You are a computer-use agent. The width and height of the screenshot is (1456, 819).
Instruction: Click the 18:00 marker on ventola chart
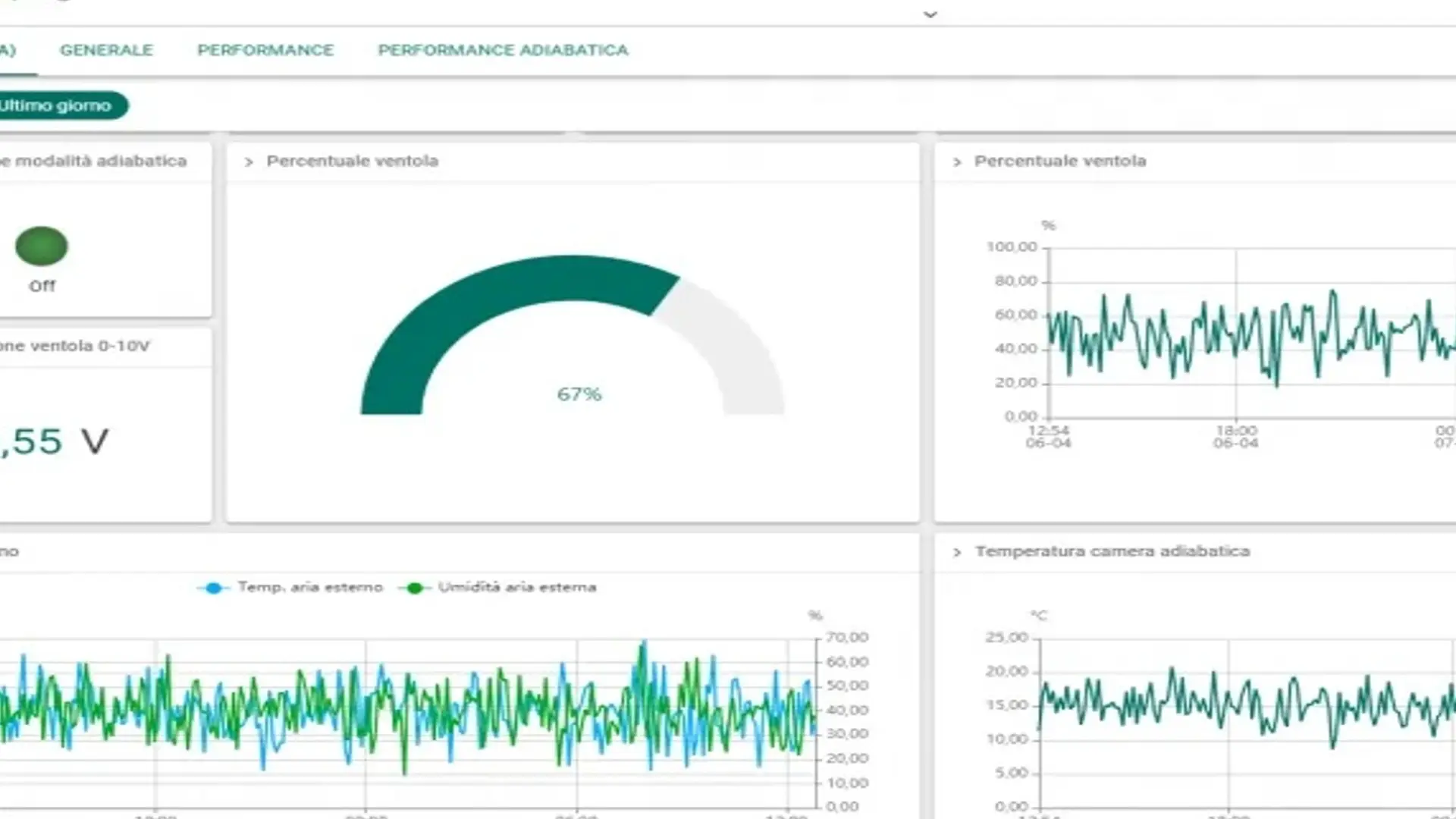click(1235, 431)
